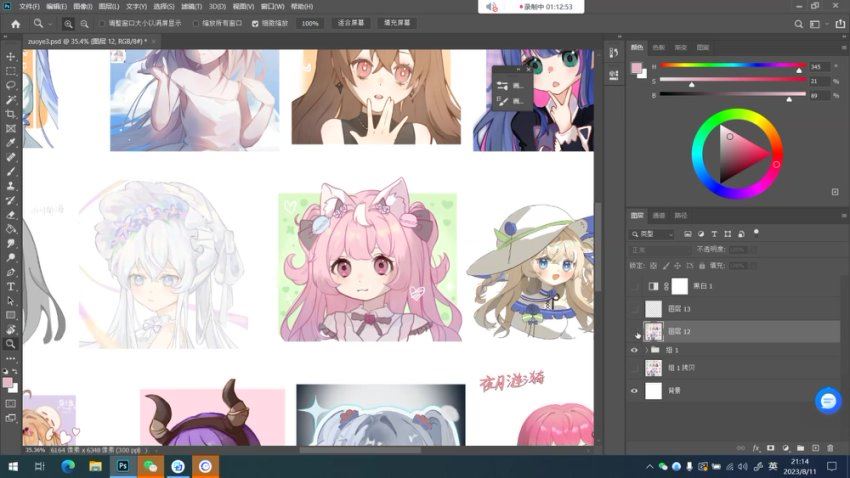Select the Magic Wand tool
The width and height of the screenshot is (850, 478).
coord(10,100)
